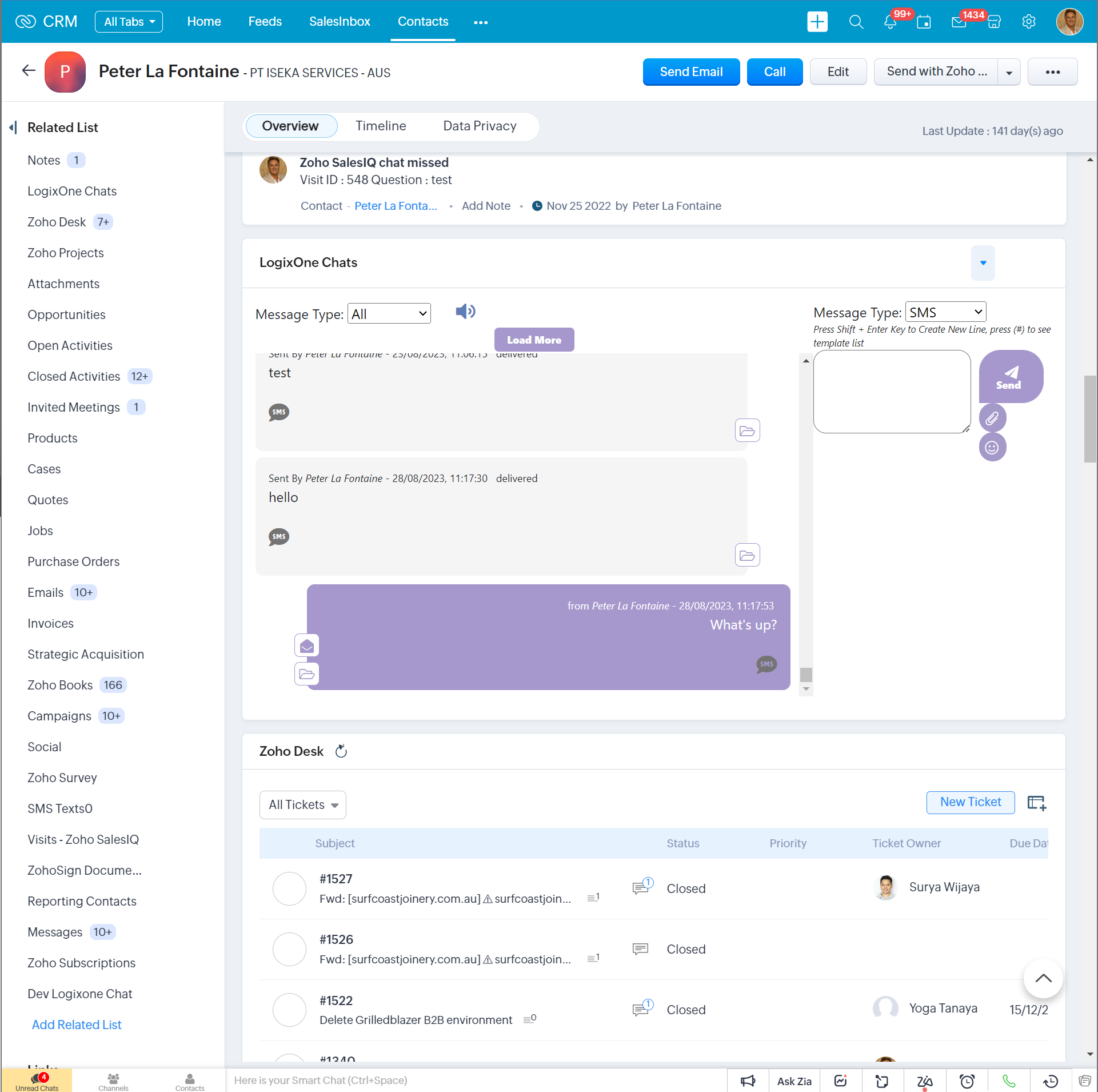Open the marketplace store icon

[x=994, y=22]
